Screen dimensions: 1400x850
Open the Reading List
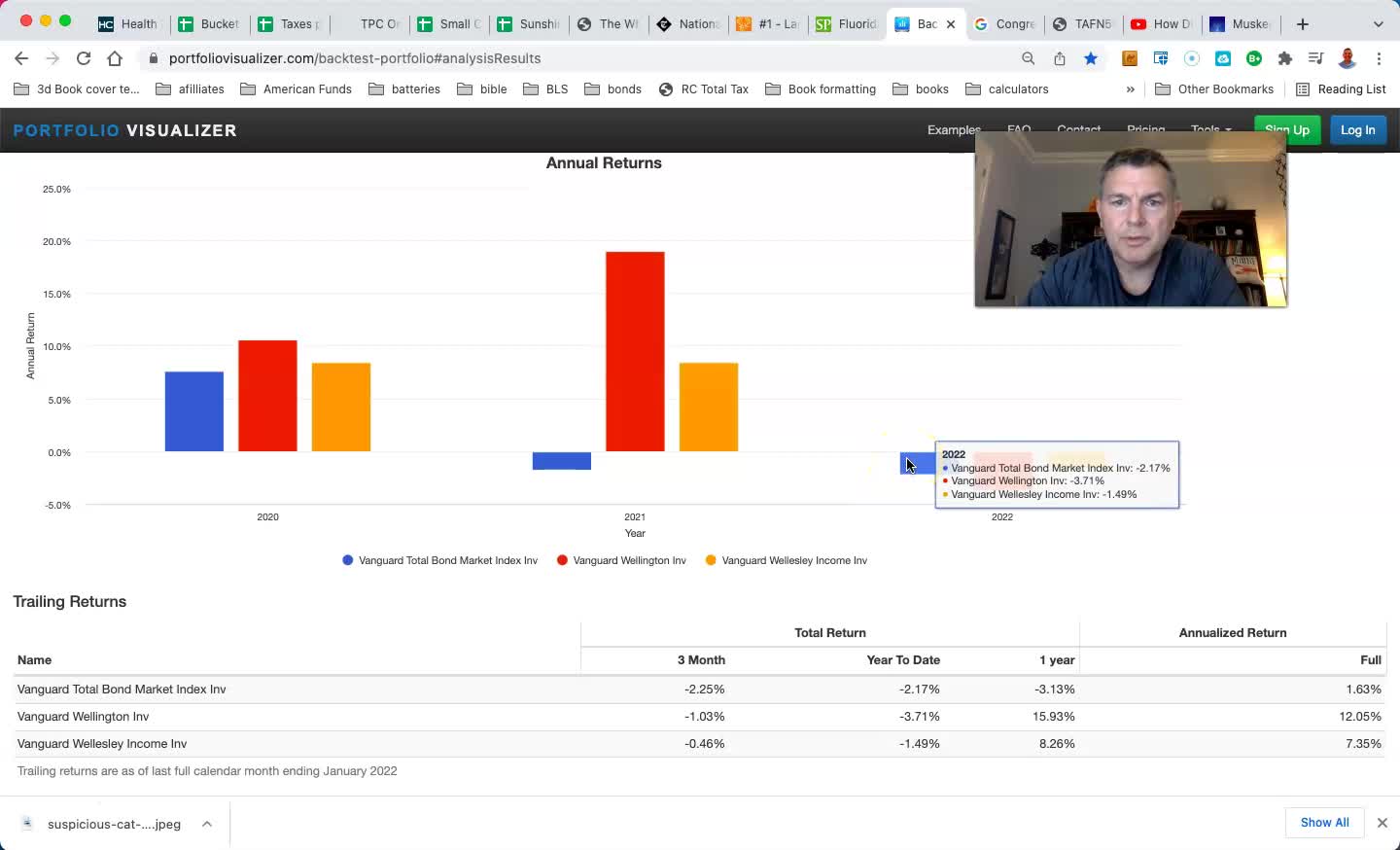pyautogui.click(x=1341, y=89)
